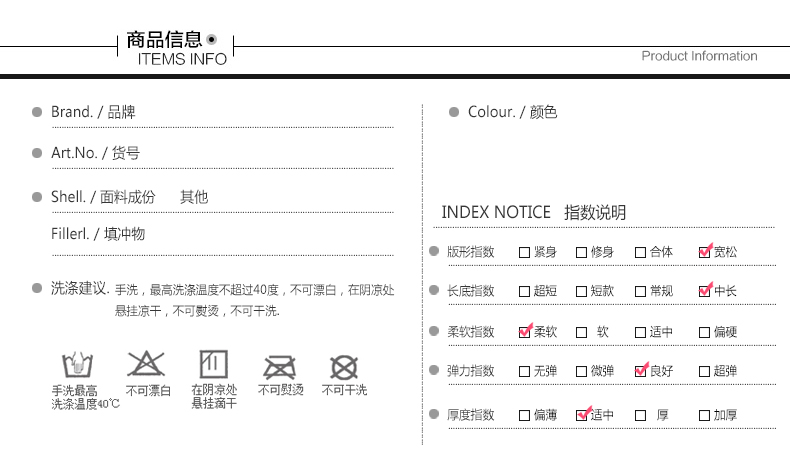Click the hand wash 40°C care icon
The image size is (790, 460).
click(x=77, y=364)
